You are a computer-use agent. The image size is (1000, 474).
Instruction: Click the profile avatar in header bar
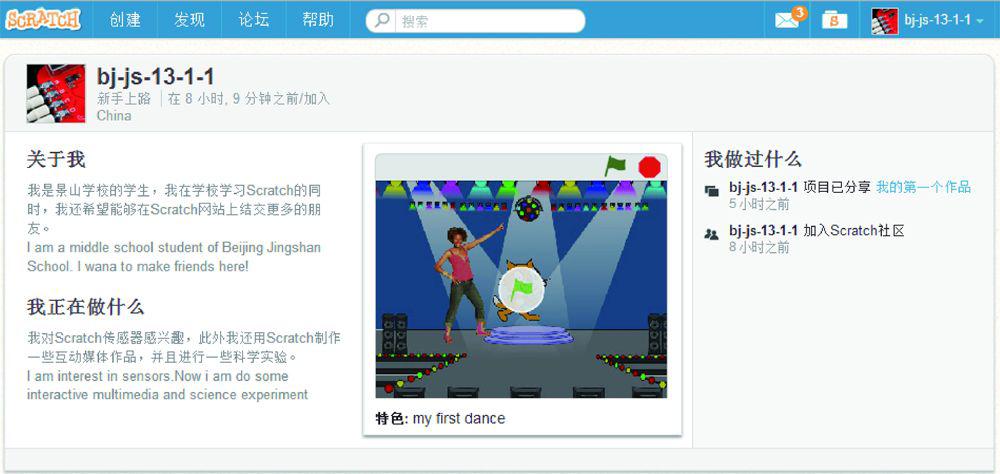885,20
